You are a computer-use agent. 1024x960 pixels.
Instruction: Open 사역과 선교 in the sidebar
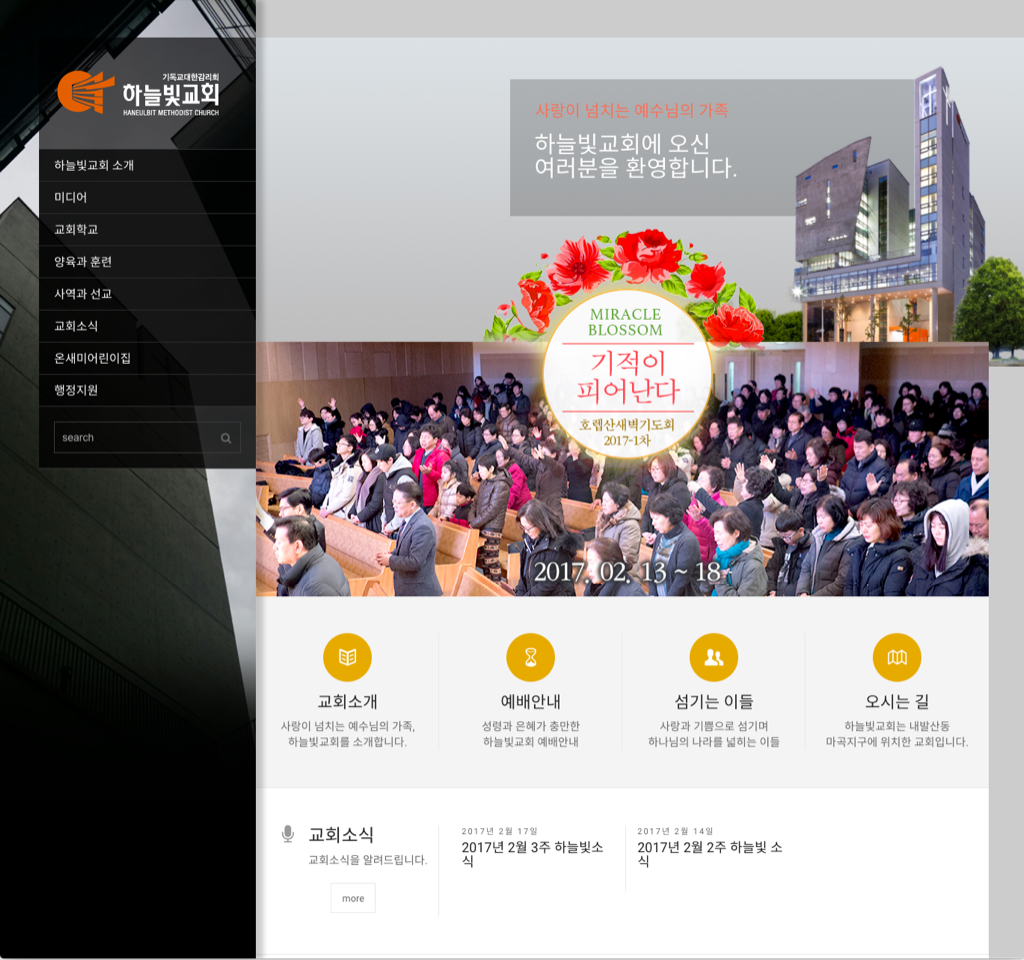pos(147,294)
